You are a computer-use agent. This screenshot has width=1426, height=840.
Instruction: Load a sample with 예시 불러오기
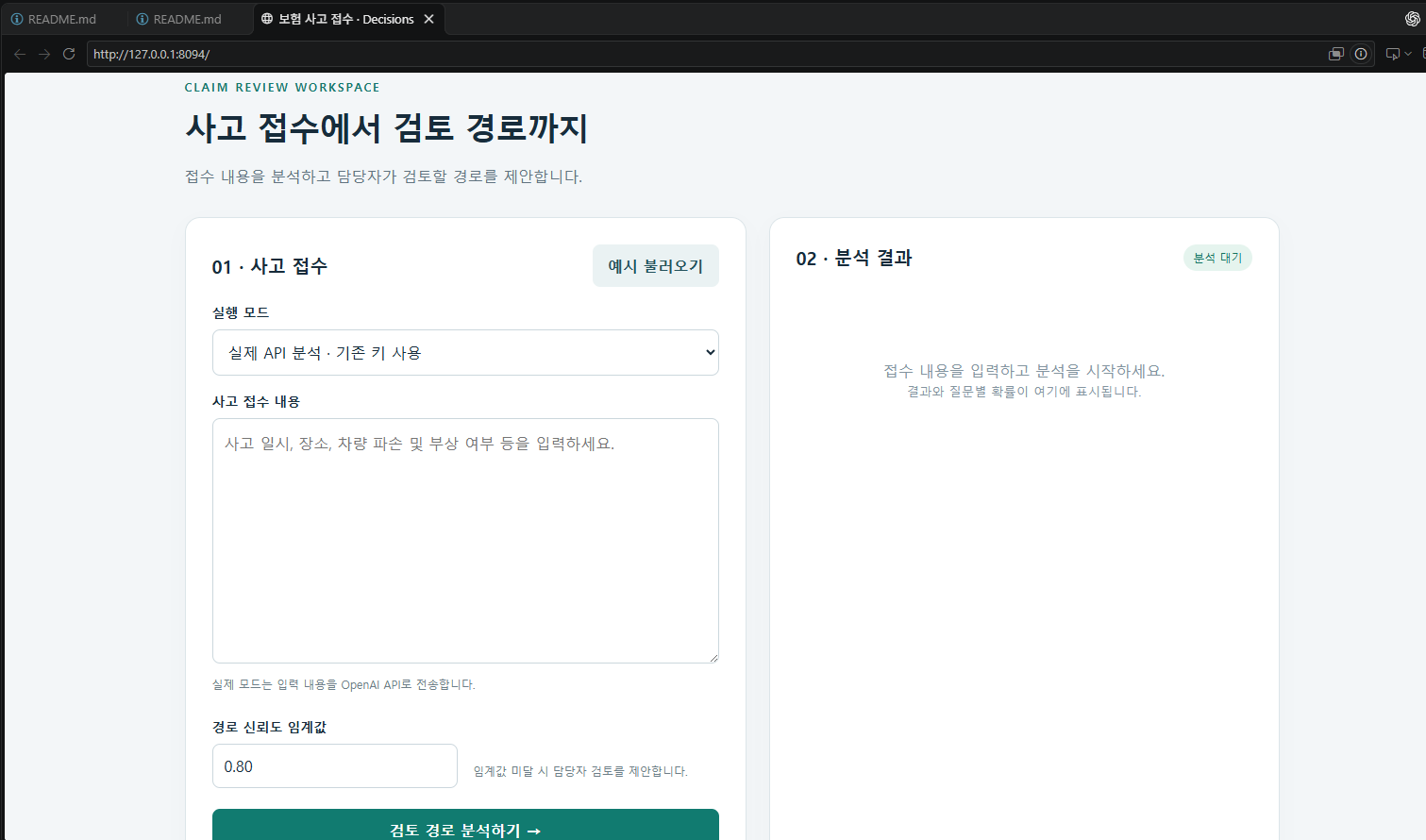pos(656,266)
